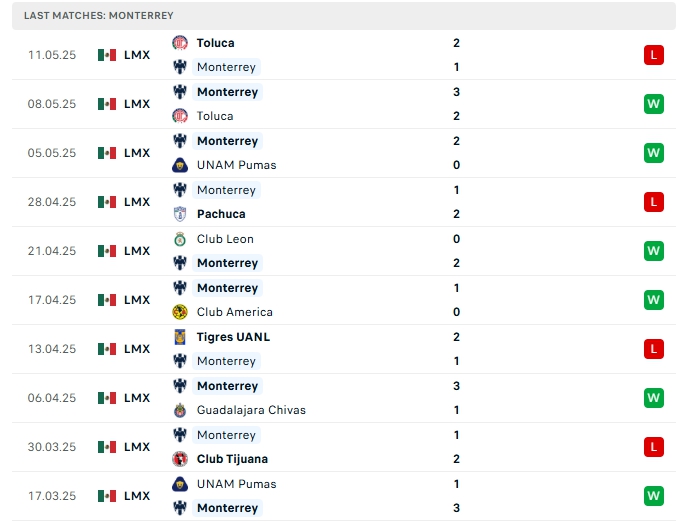Click the "Last Matches: Monterrey" header

click(x=99, y=16)
